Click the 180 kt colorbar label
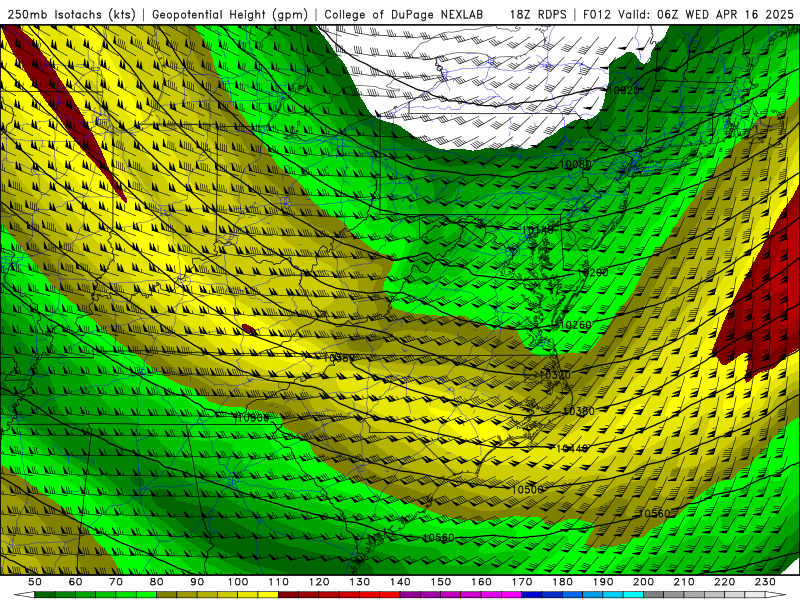This screenshot has height=600, width=800. click(x=563, y=582)
